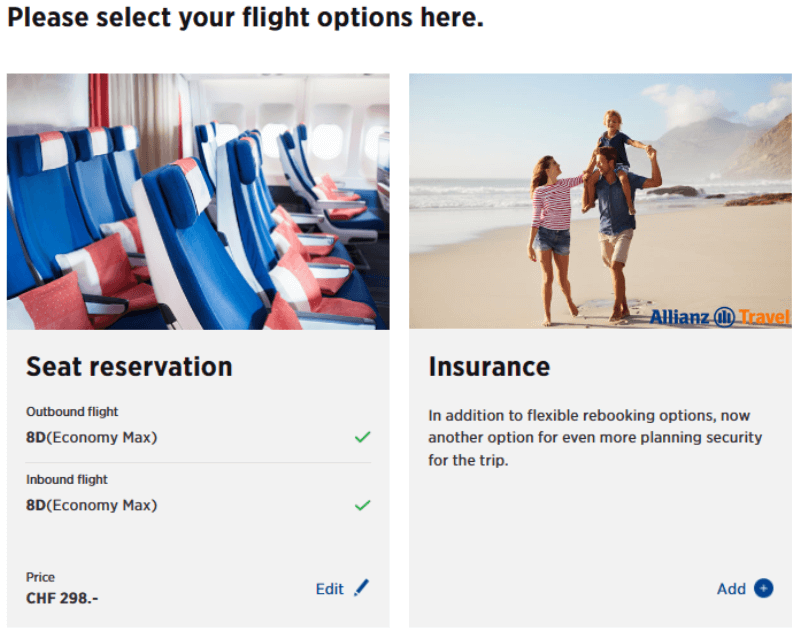Click the Allianz wordmark on the beach photo

(x=679, y=317)
